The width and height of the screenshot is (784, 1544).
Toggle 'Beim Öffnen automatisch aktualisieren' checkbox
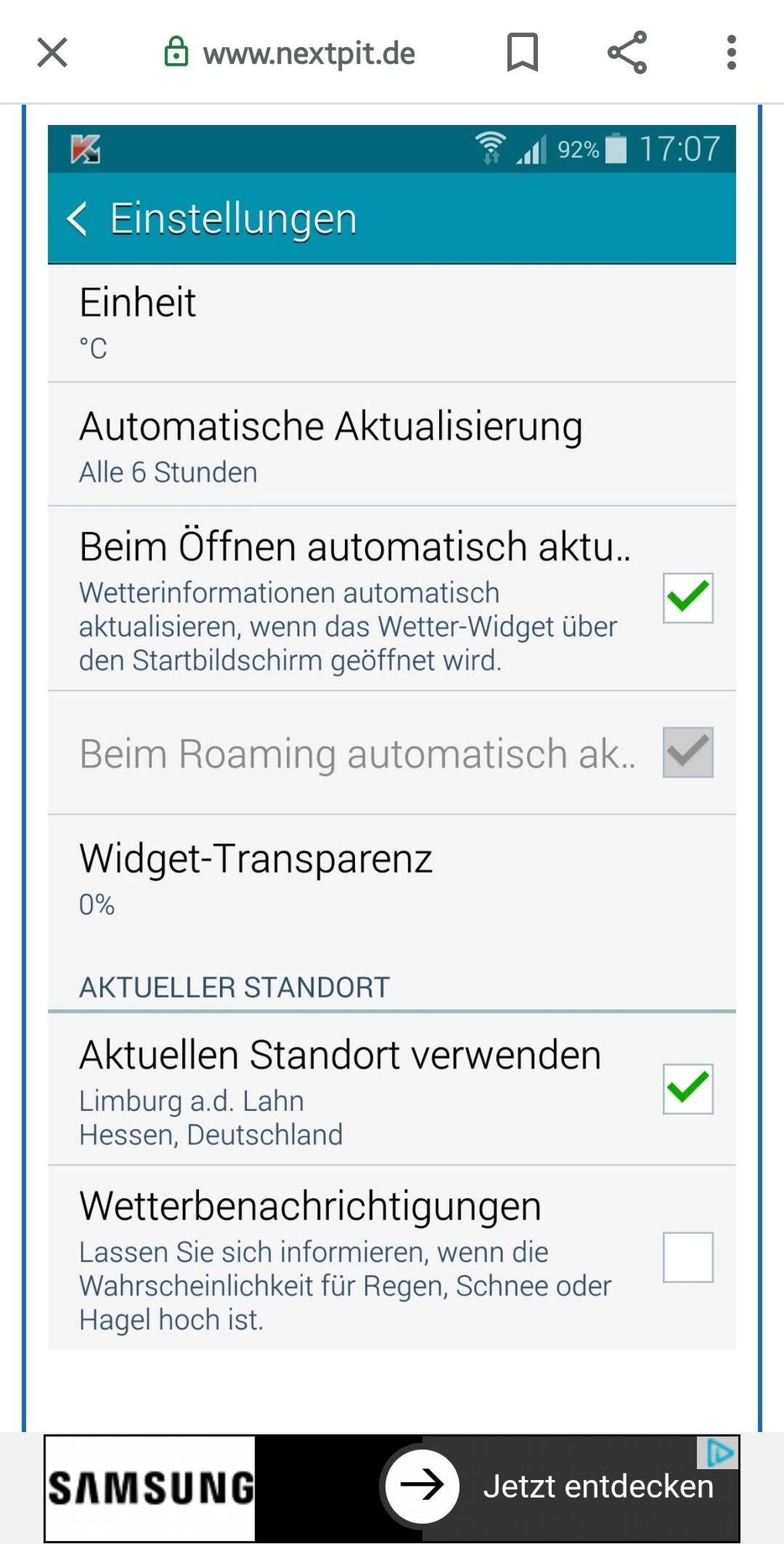[688, 598]
